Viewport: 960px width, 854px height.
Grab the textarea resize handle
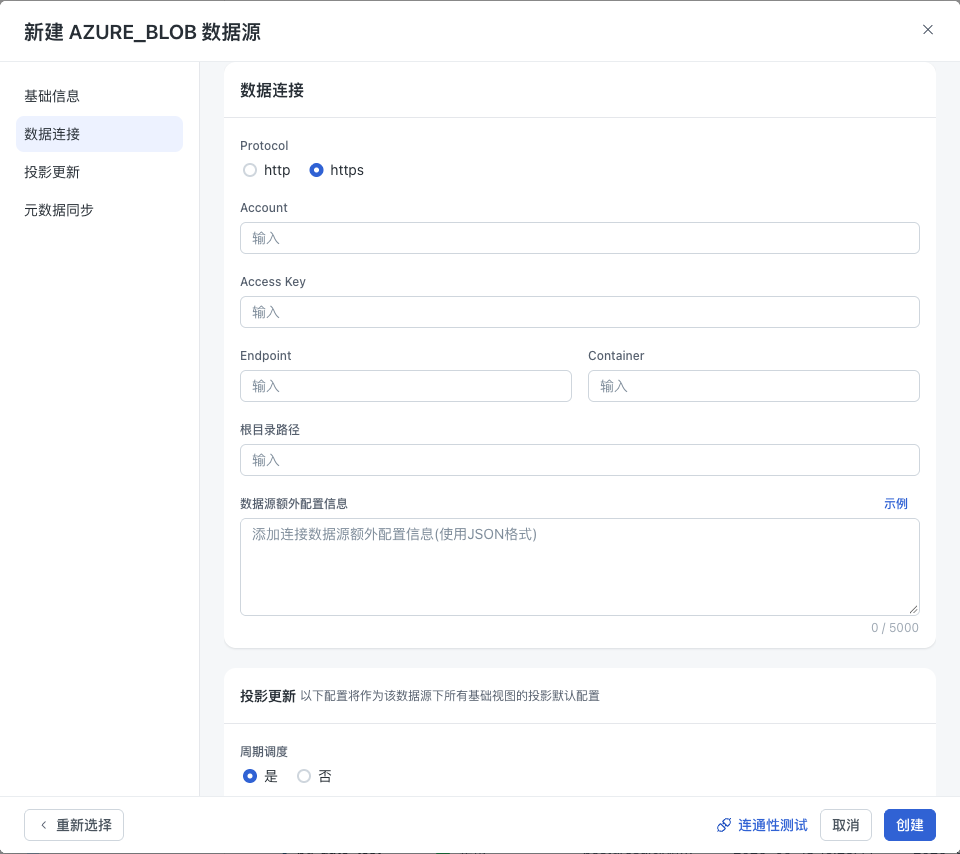pyautogui.click(x=913, y=609)
